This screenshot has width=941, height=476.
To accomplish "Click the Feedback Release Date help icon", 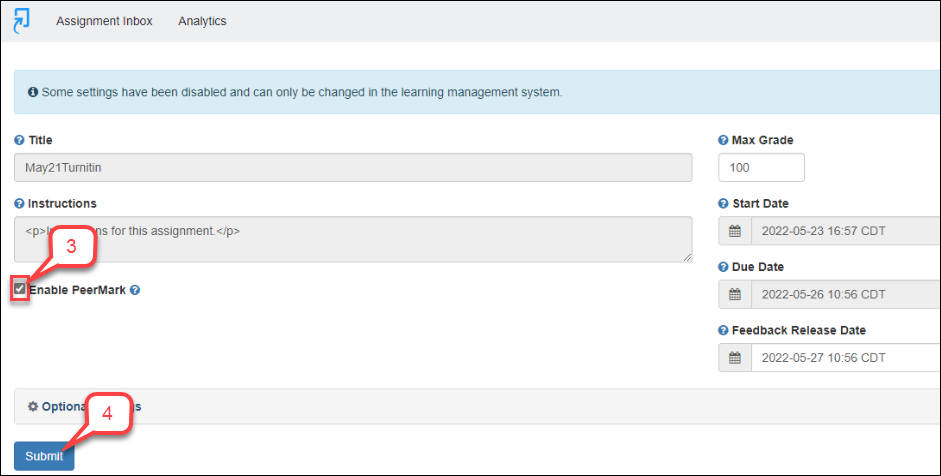I will [723, 331].
